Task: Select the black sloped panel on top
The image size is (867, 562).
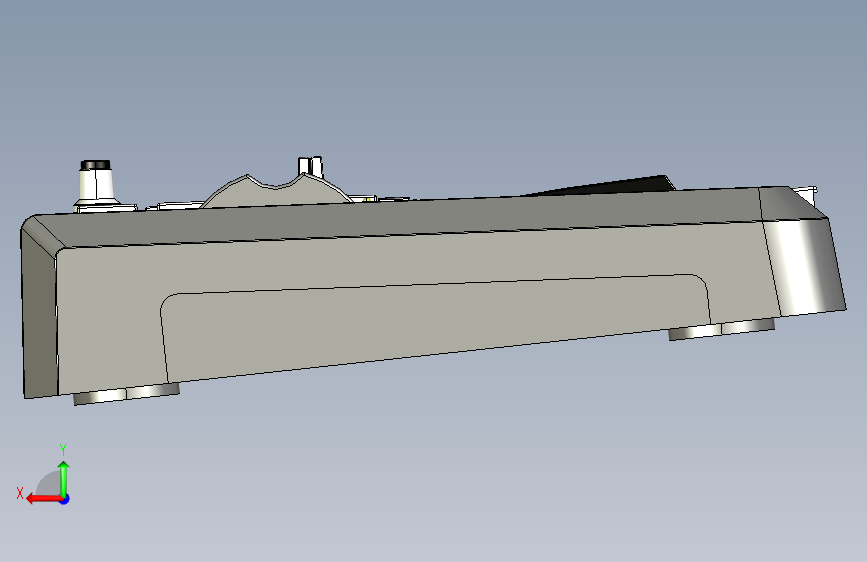Action: click(x=603, y=186)
